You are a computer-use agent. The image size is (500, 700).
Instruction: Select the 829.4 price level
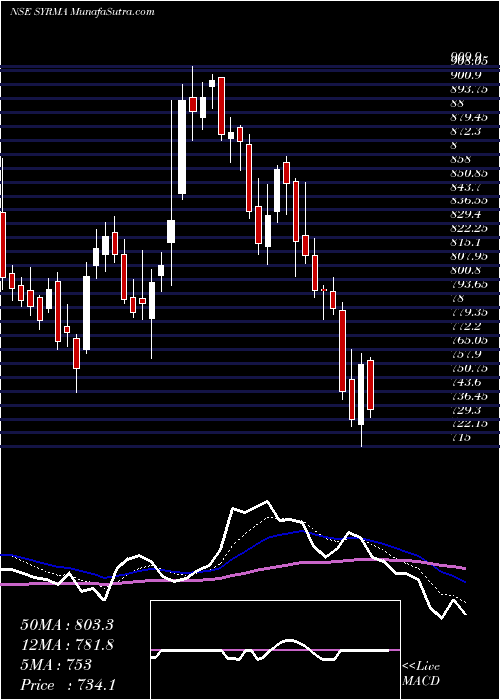[468, 215]
